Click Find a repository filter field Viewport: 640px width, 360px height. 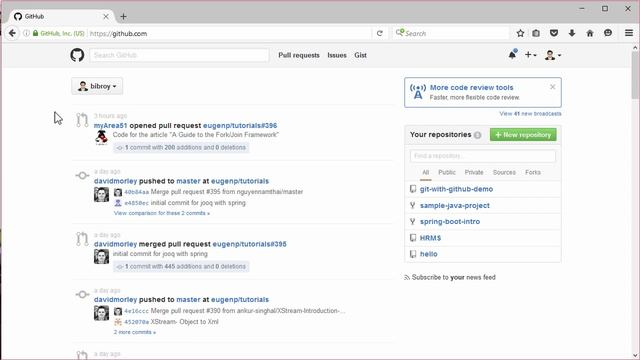[x=482, y=156]
